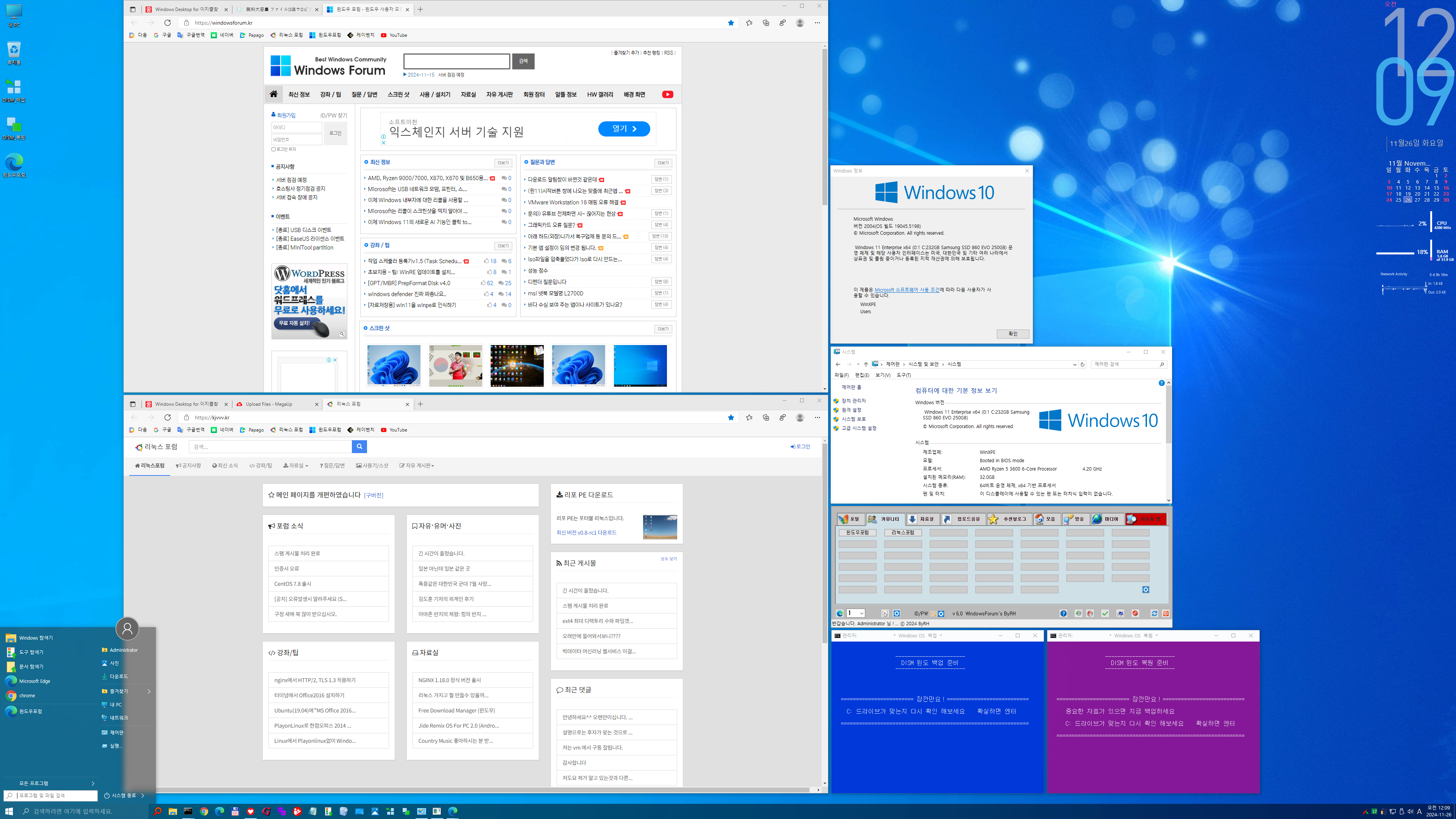Expand 자료실 dropdown in 리눅스 포럼 nav

tap(296, 466)
